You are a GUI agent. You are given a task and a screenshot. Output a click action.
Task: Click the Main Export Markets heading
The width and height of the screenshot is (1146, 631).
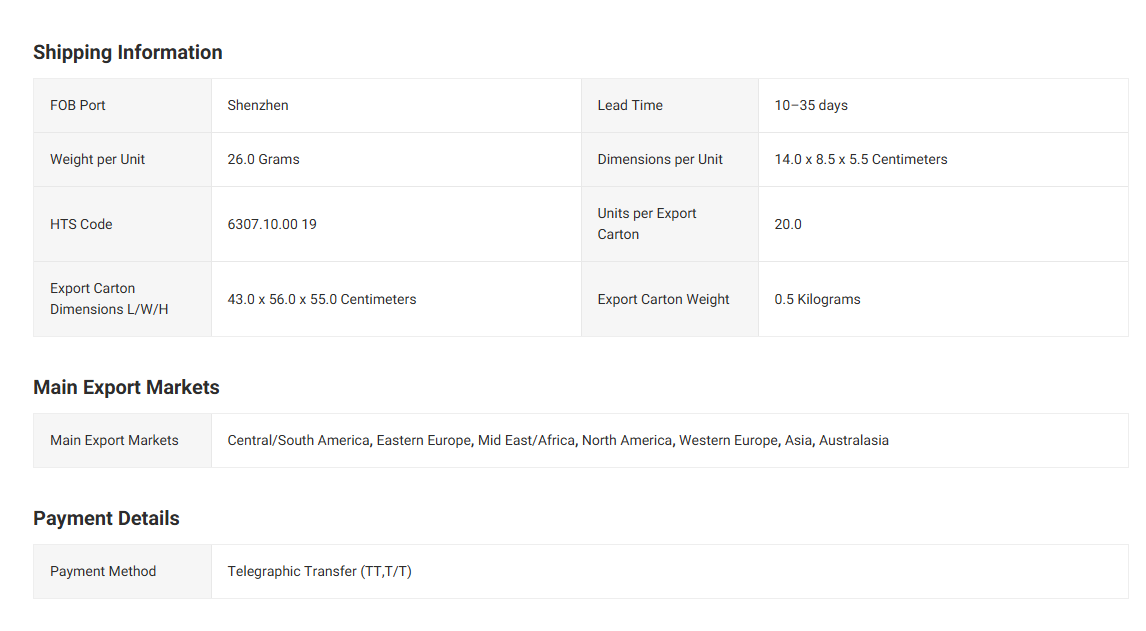click(126, 387)
